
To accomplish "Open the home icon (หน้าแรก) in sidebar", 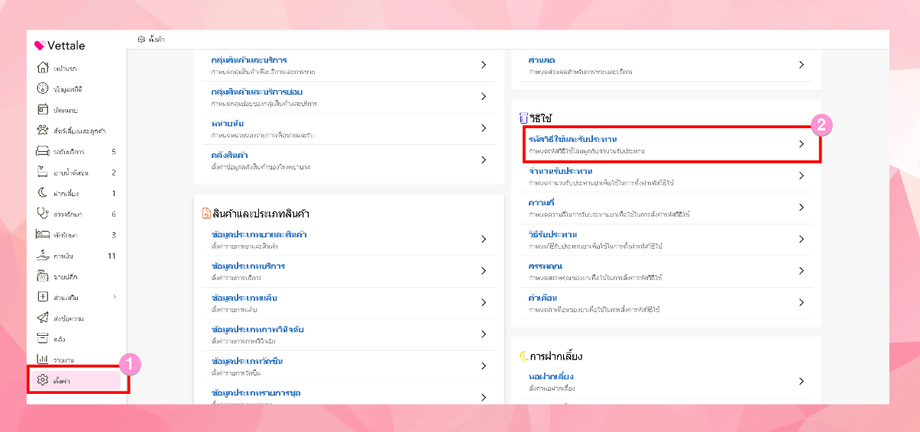I will (x=43, y=68).
